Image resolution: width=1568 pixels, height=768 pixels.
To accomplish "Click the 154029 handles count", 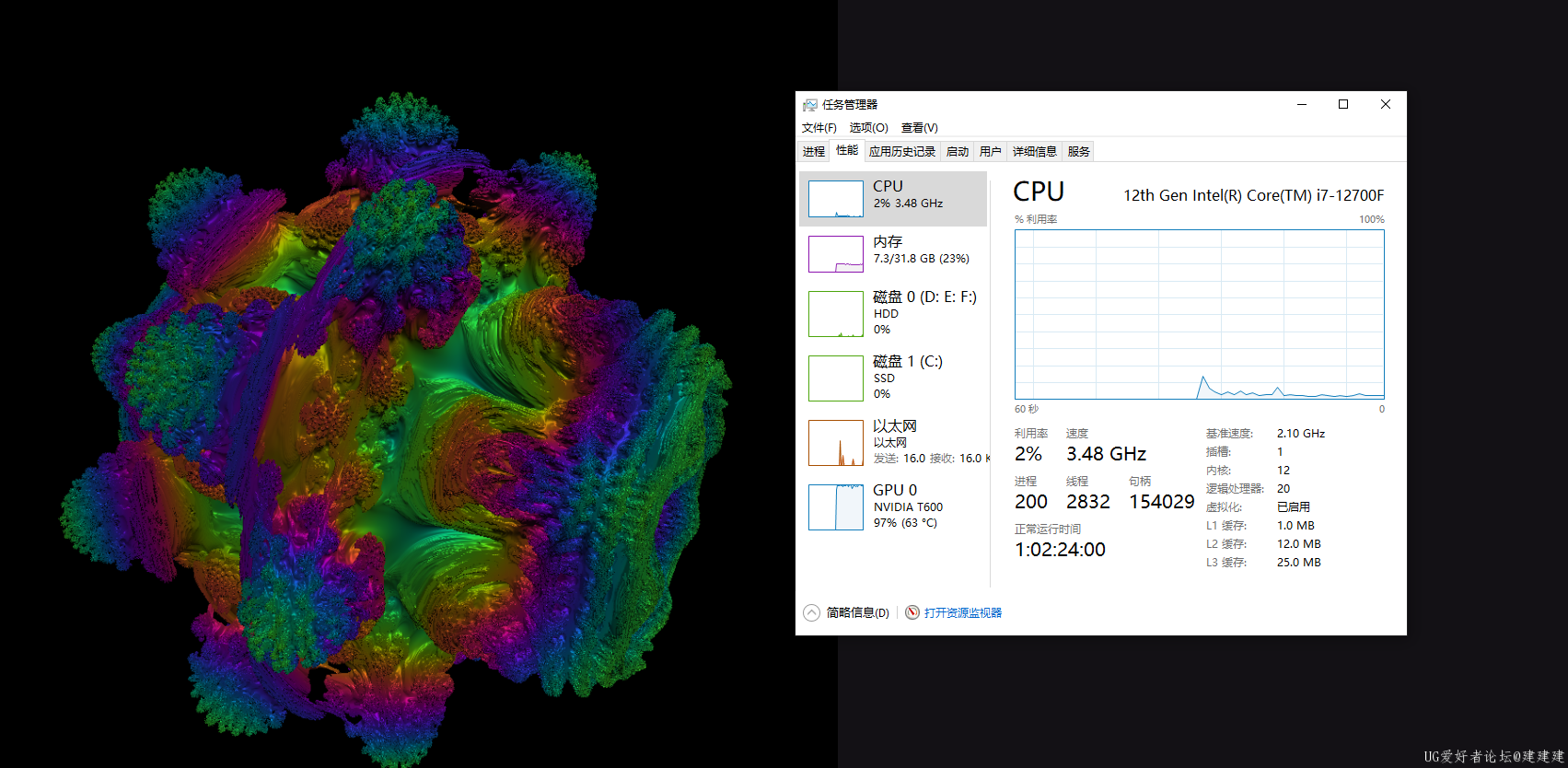I will [1161, 502].
